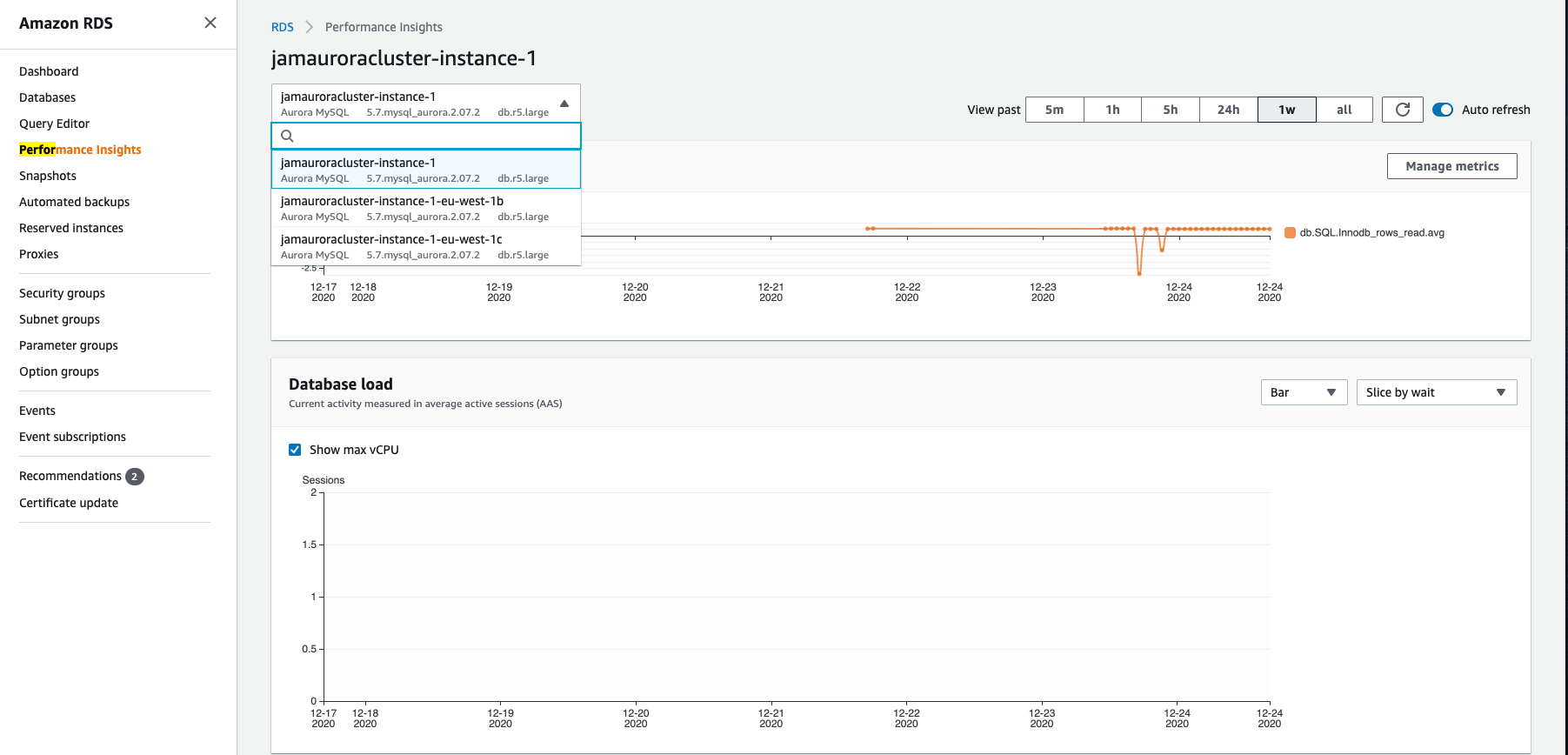Set view range to 1w
Viewport: 1568px width, 755px height.
[x=1286, y=110]
